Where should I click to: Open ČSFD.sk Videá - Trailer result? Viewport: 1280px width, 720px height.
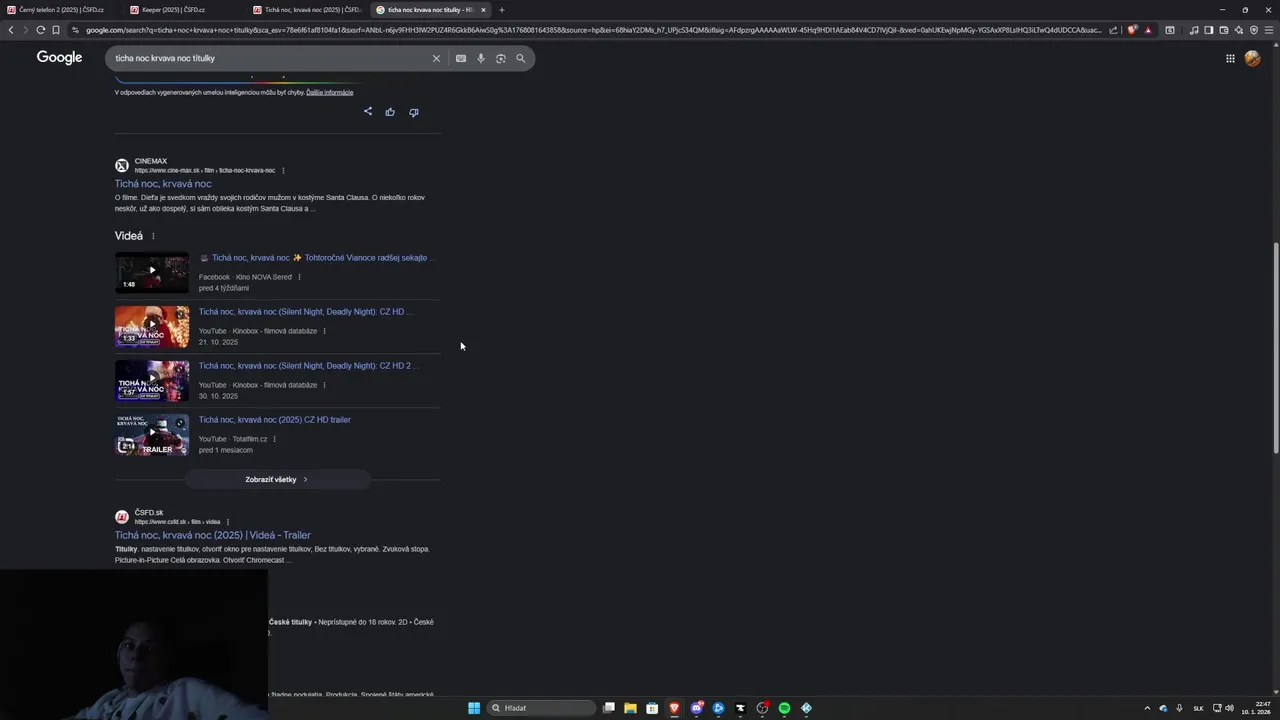[213, 535]
